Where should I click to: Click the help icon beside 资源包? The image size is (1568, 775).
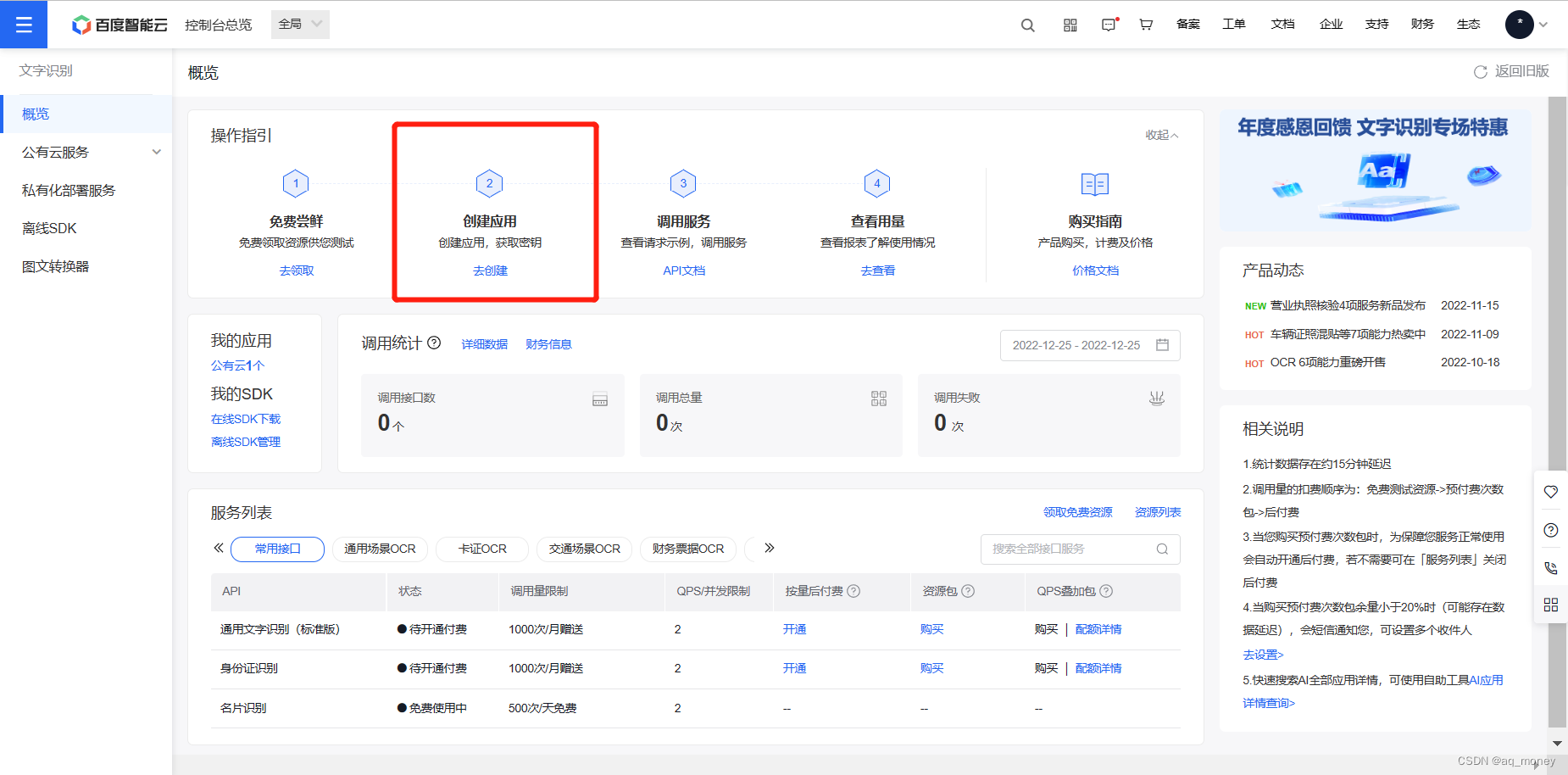[968, 591]
